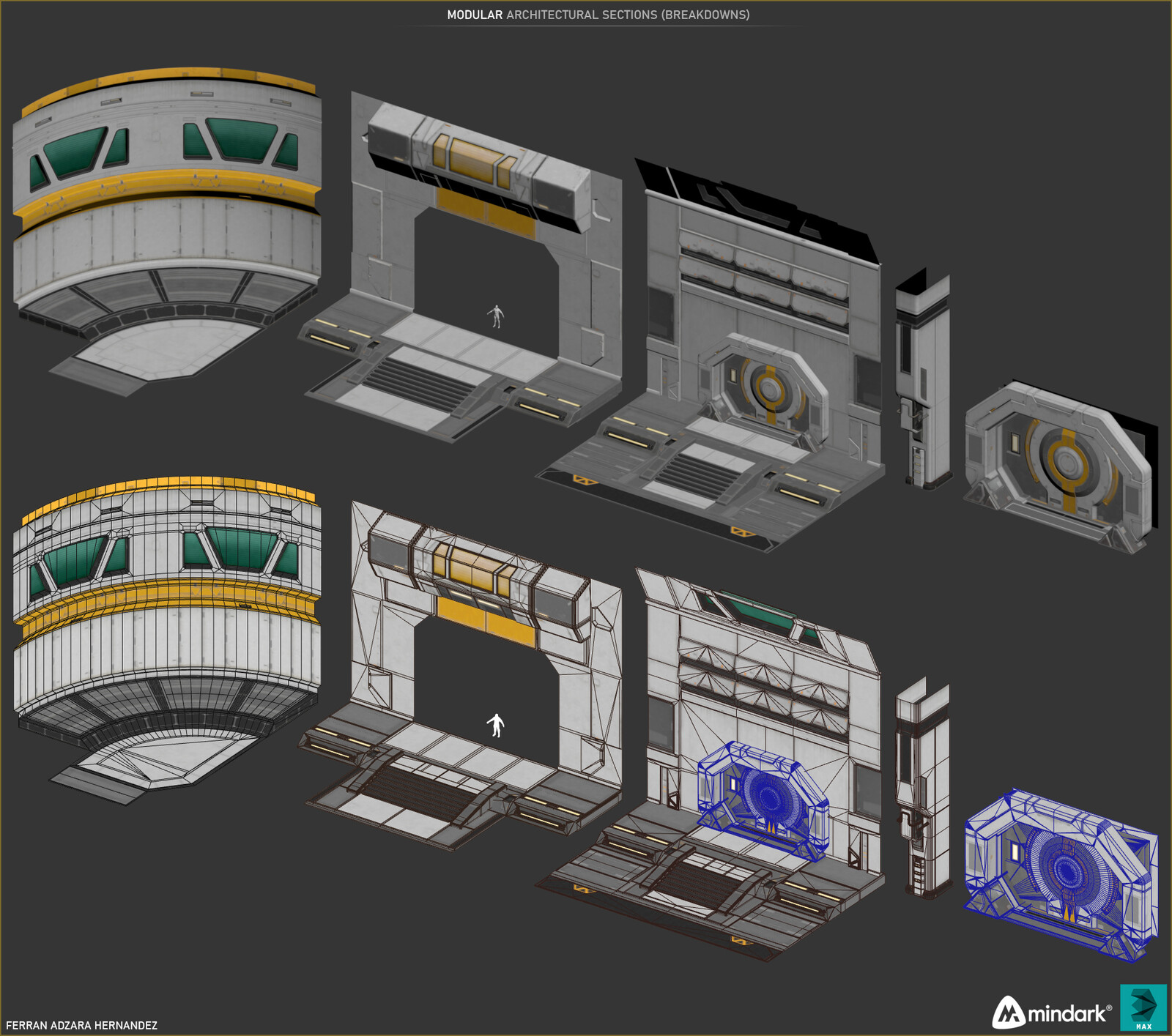This screenshot has height=1036, width=1172.
Task: Select the textured gateway arch module
Action: click(460, 267)
